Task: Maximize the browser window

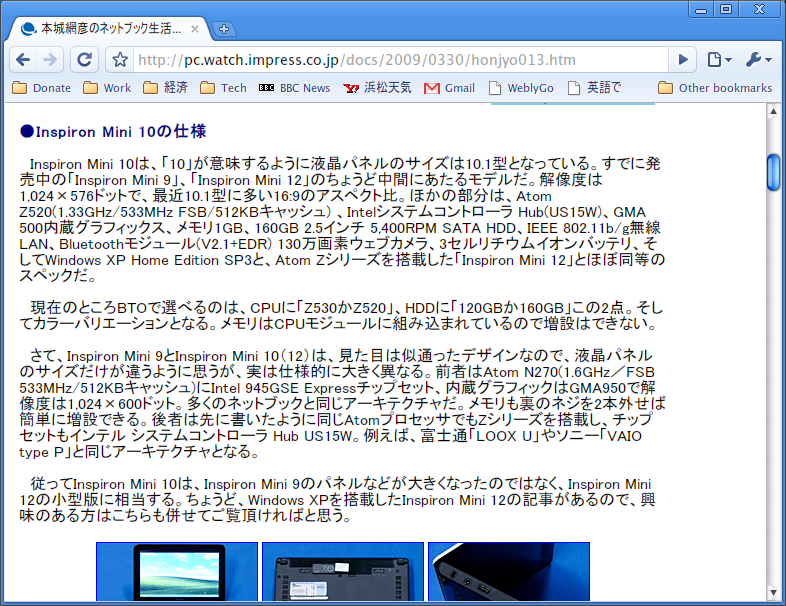Action: [725, 10]
